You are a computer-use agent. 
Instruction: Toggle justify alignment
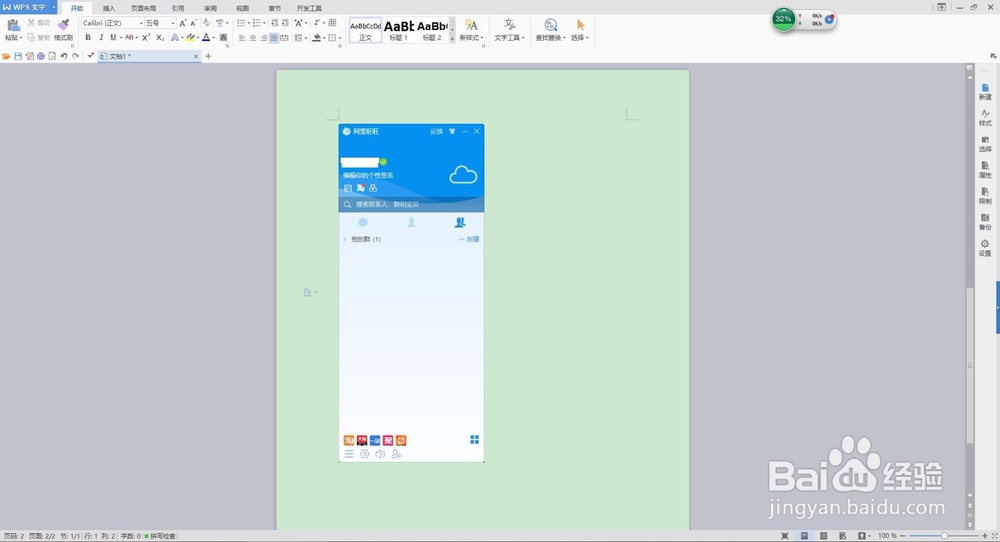click(274, 38)
